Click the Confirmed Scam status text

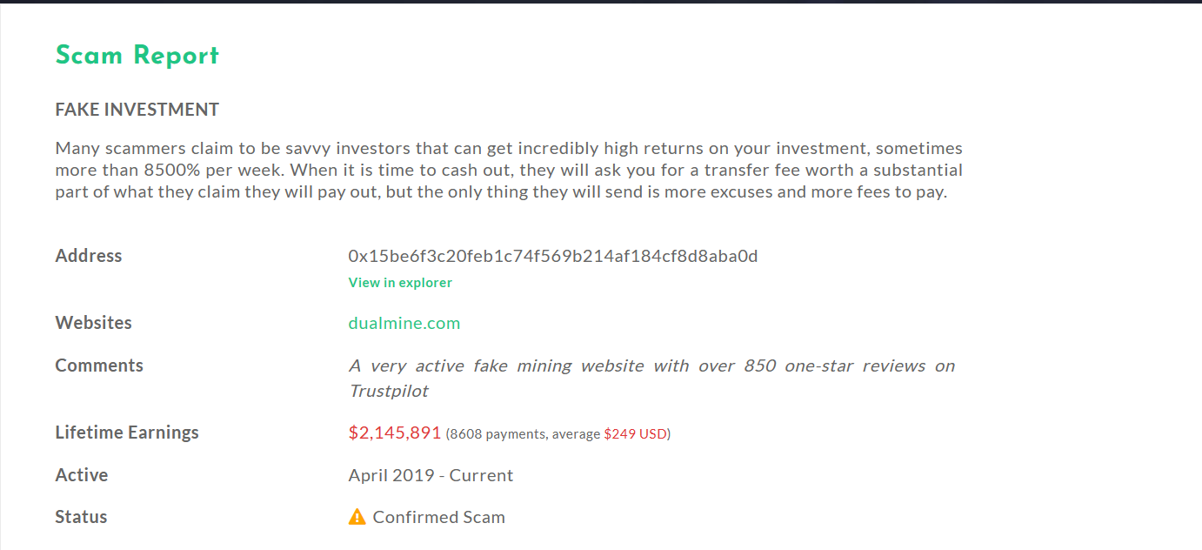[439, 517]
